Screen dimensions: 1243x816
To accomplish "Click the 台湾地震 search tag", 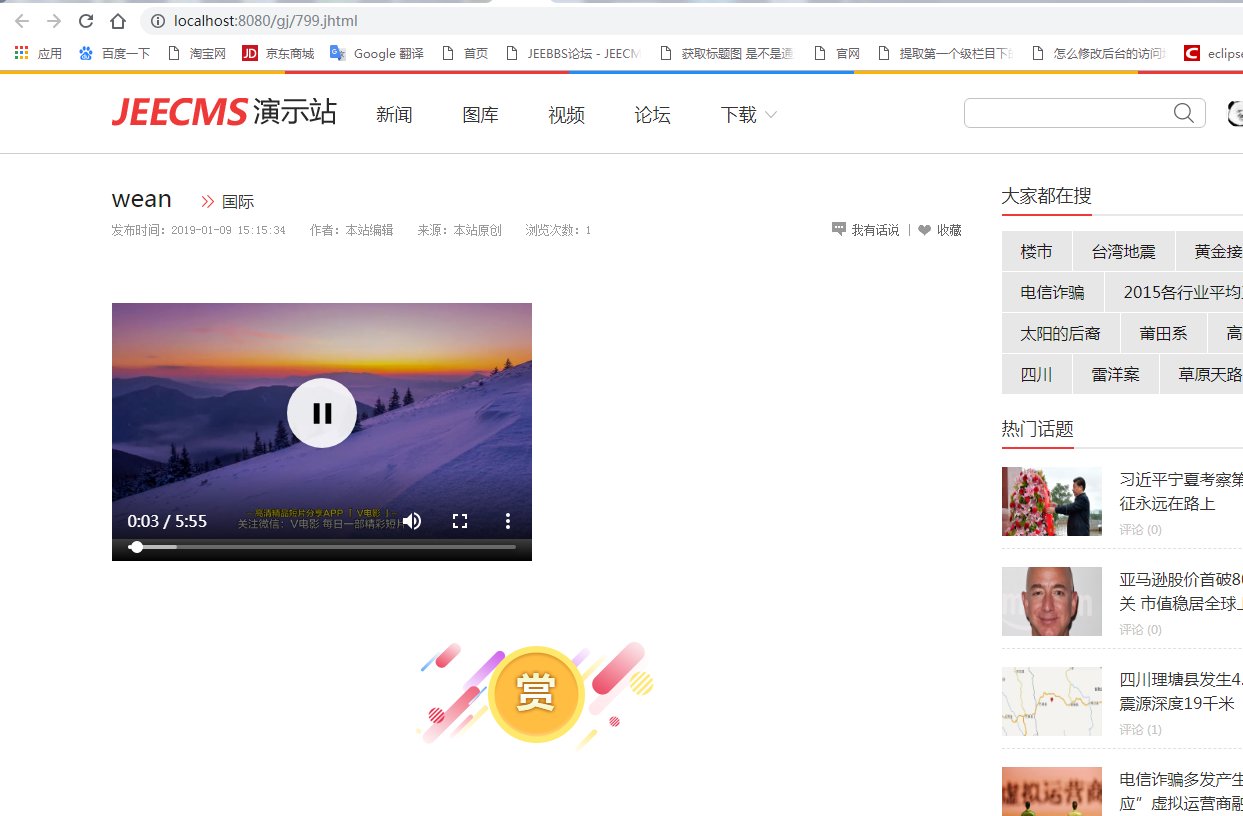I will click(1123, 251).
